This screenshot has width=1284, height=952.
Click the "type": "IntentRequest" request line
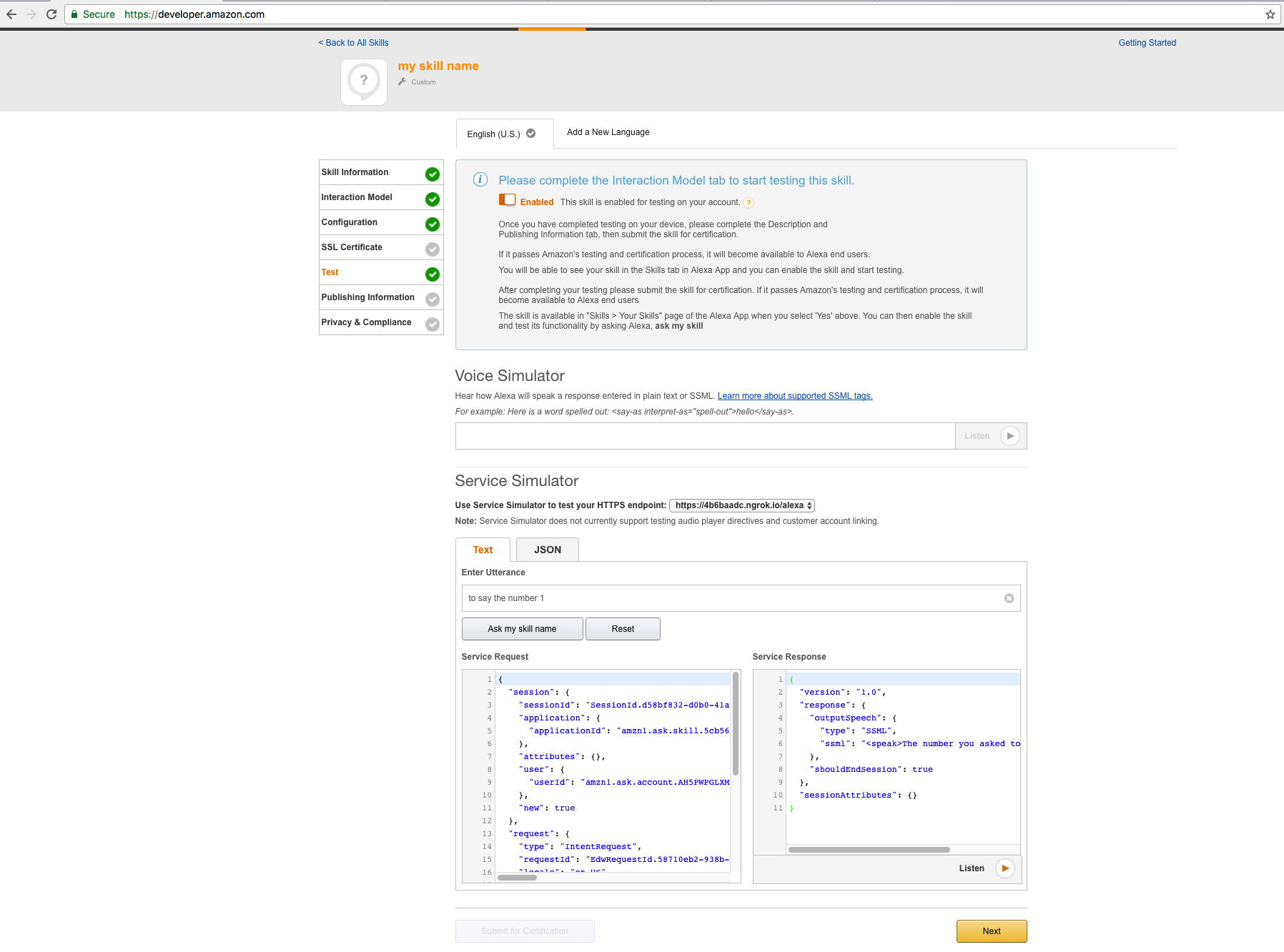tap(580, 847)
